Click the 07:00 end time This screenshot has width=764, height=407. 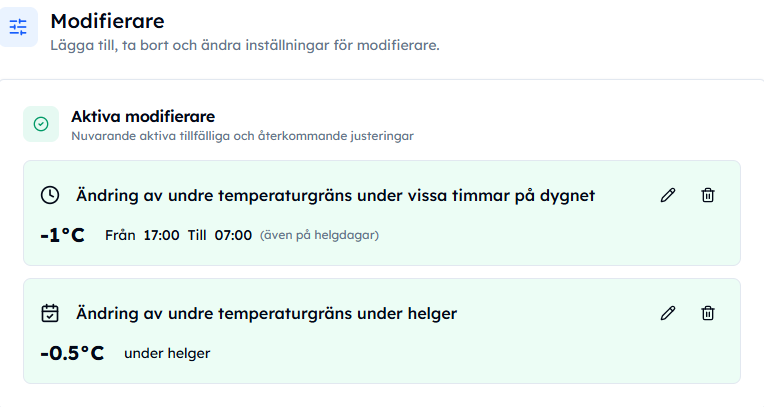click(x=233, y=235)
